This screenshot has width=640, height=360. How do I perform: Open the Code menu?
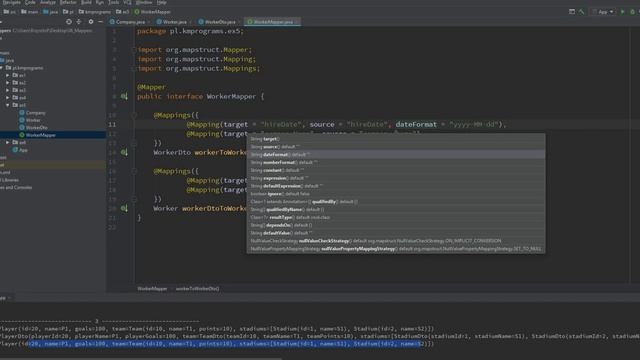click(30, 2)
